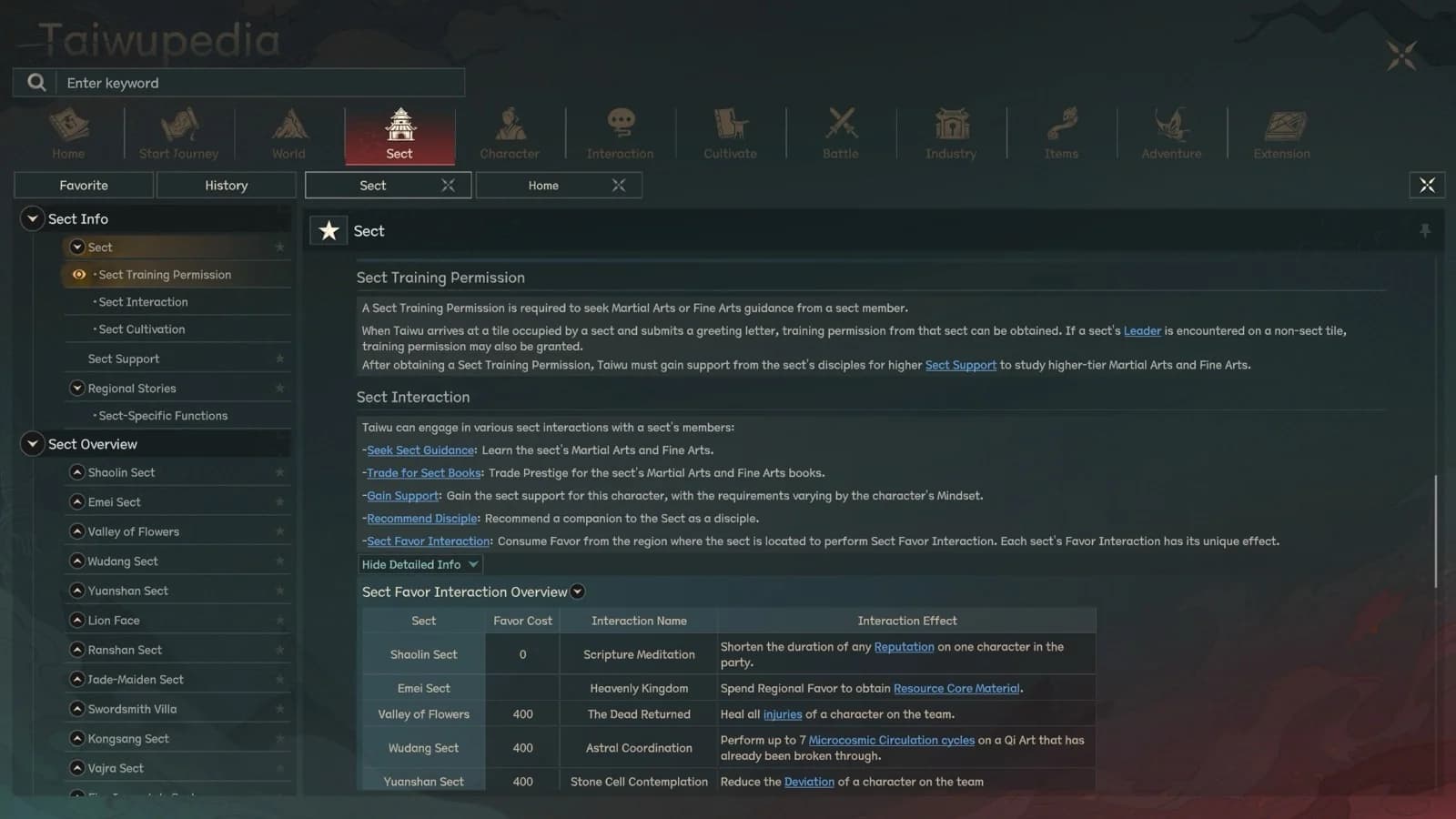Open the Items category
Screen dimensions: 1456x819
click(x=1061, y=133)
